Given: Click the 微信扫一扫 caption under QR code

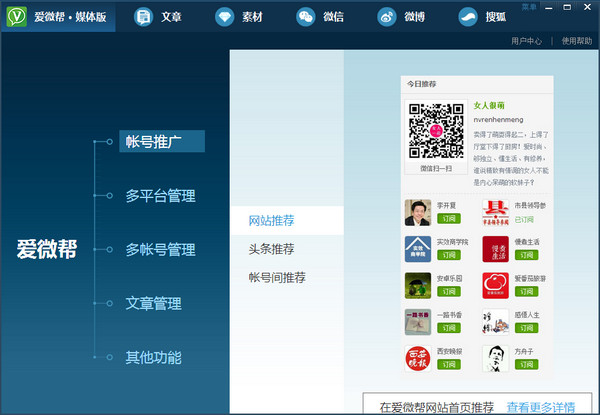Looking at the screenshot, I should coord(436,168).
